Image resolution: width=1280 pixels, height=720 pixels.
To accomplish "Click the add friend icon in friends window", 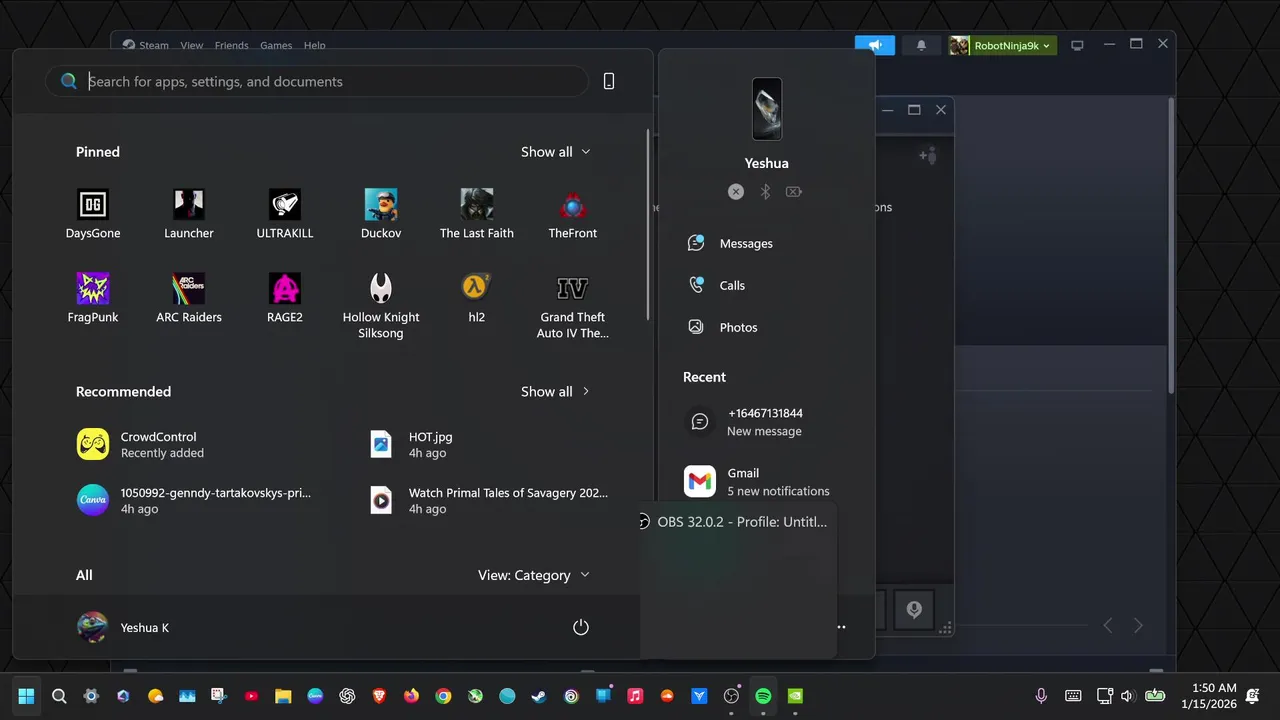I will pyautogui.click(x=928, y=155).
